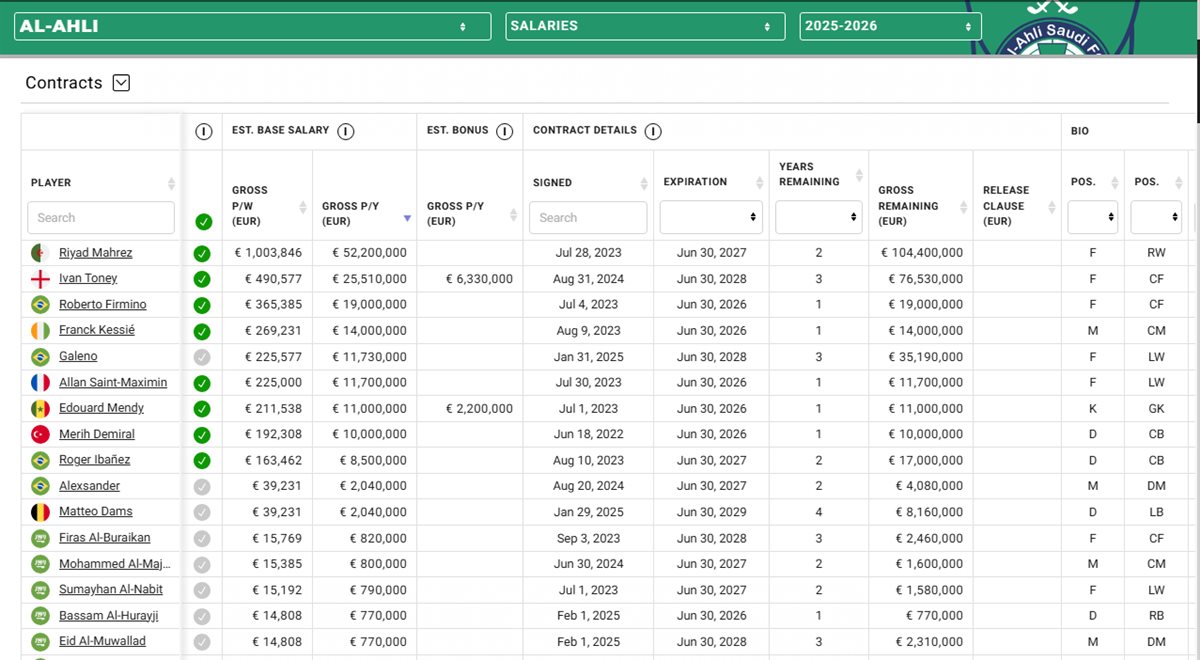Screen dimensions: 1200x660
Task: Open the SALARIES view dropdown
Action: [645, 26]
